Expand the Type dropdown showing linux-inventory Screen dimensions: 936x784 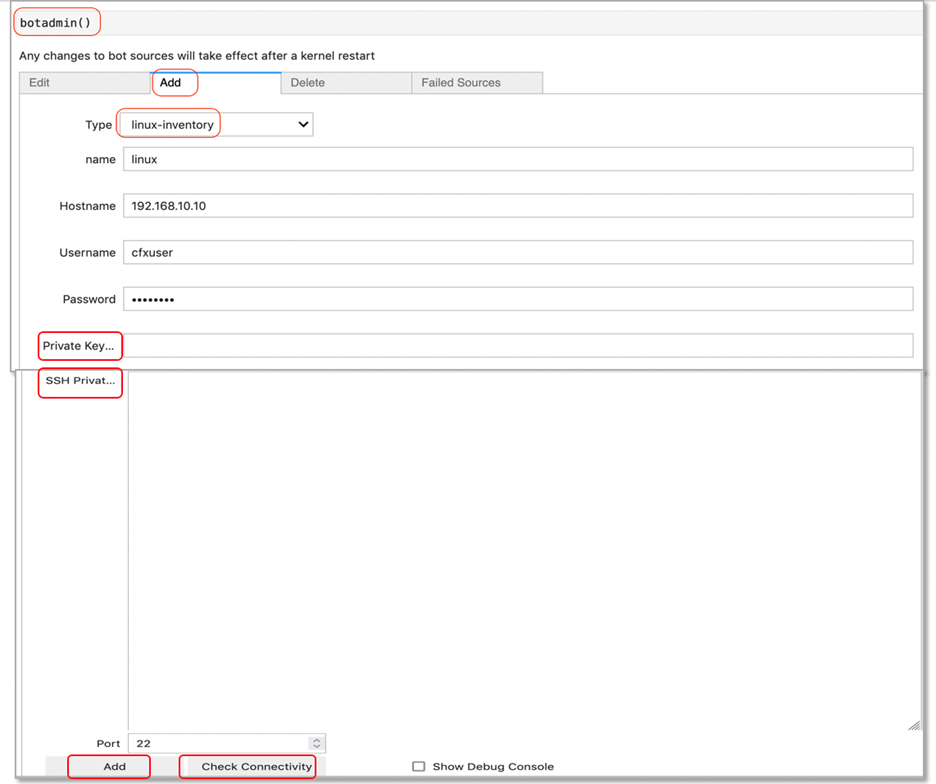pos(217,125)
